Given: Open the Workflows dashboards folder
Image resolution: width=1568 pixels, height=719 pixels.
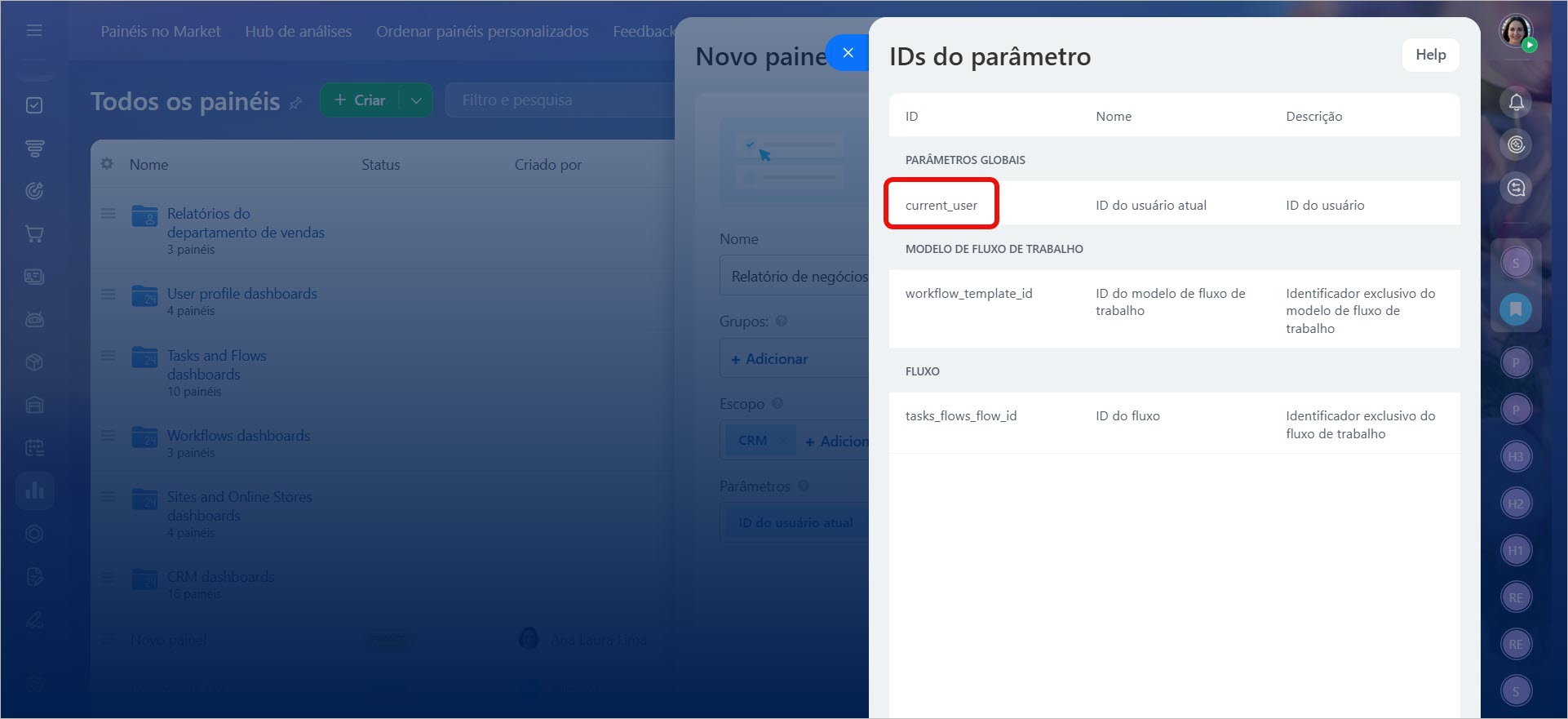Looking at the screenshot, I should (238, 436).
